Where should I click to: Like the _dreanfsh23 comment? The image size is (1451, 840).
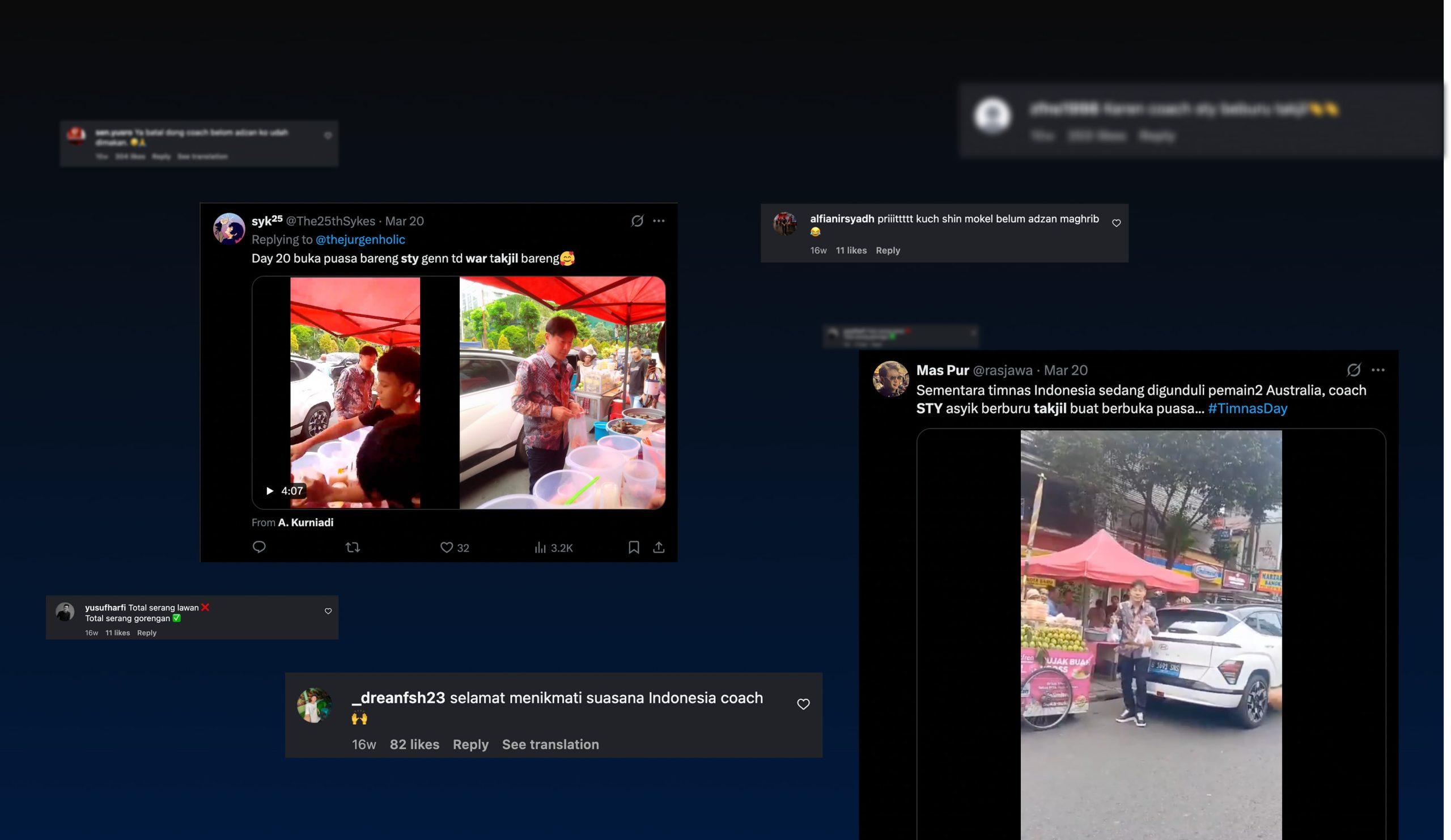click(803, 703)
